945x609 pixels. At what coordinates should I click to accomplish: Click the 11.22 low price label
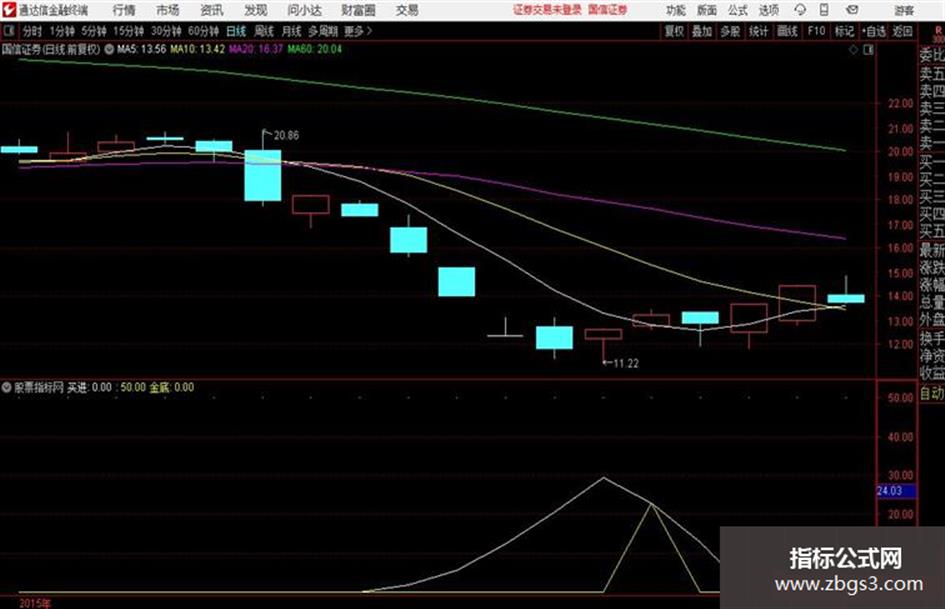626,364
